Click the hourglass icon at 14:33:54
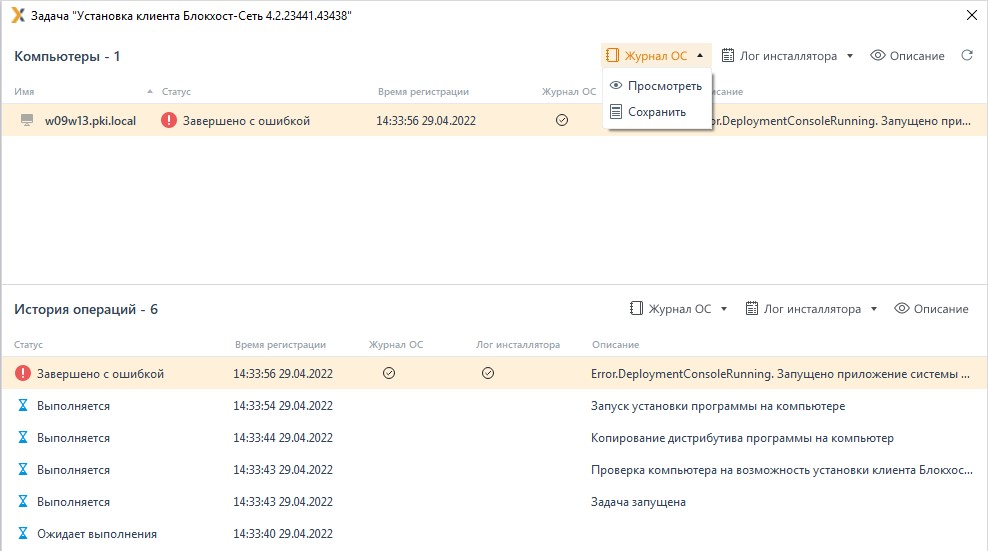This screenshot has width=988, height=551. [x=23, y=405]
